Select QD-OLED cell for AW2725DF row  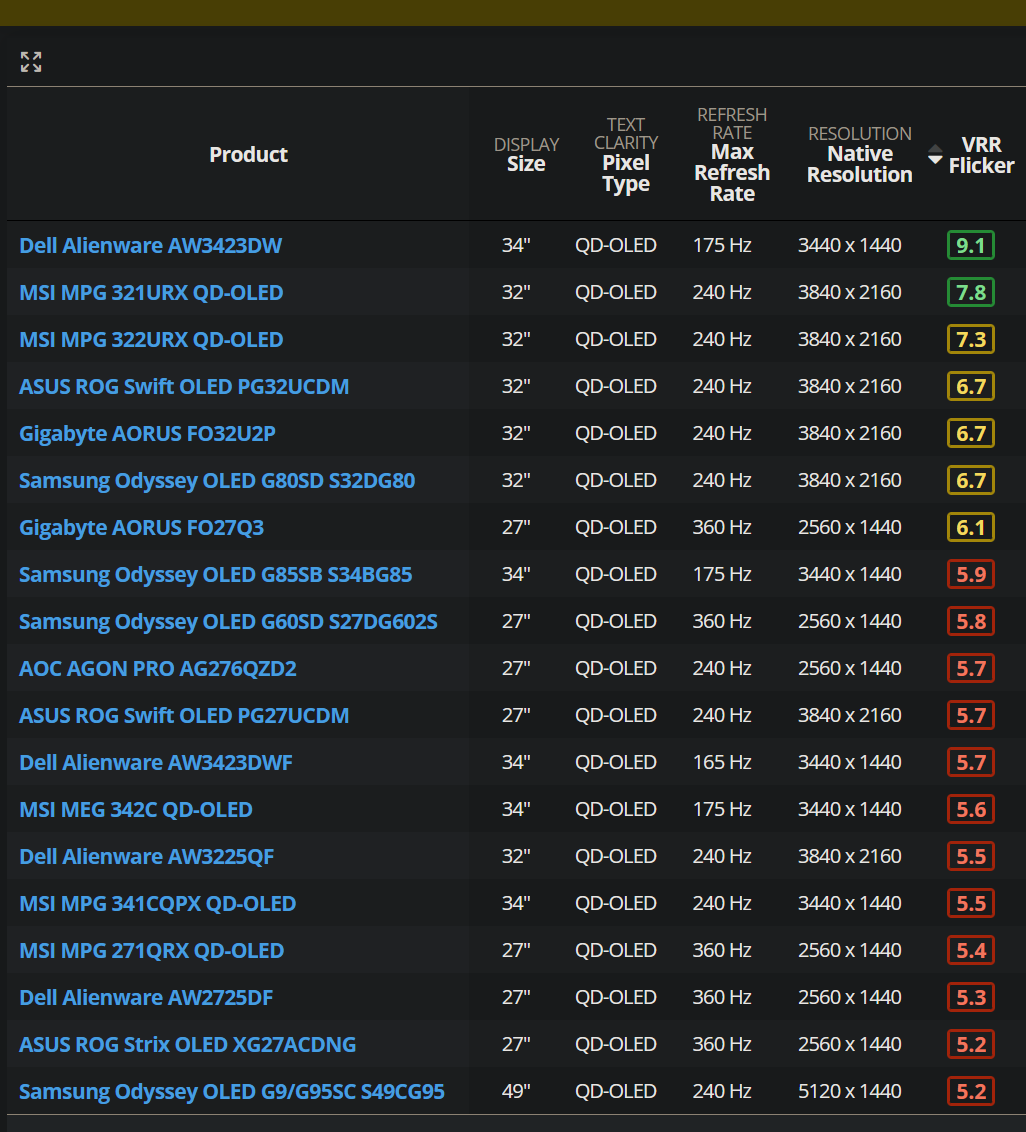point(616,997)
